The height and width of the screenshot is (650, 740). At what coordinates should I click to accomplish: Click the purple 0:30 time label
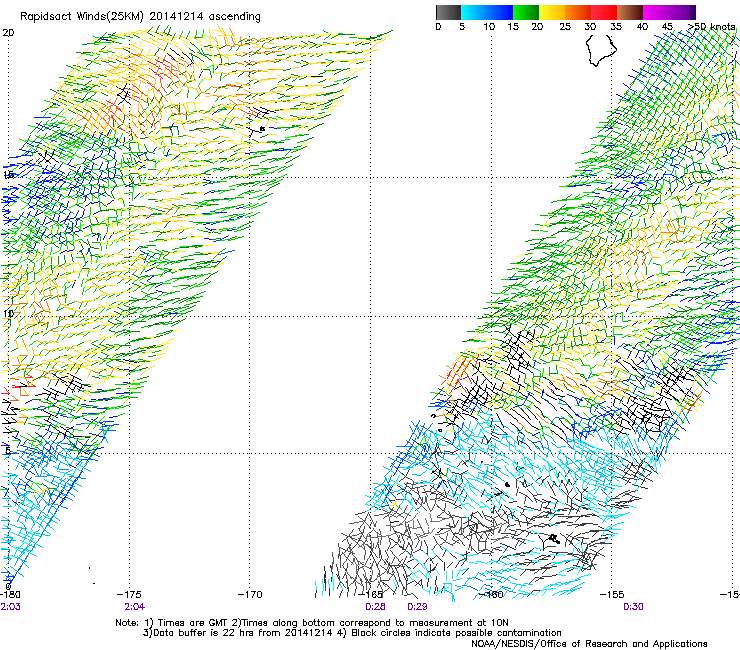tap(633, 607)
